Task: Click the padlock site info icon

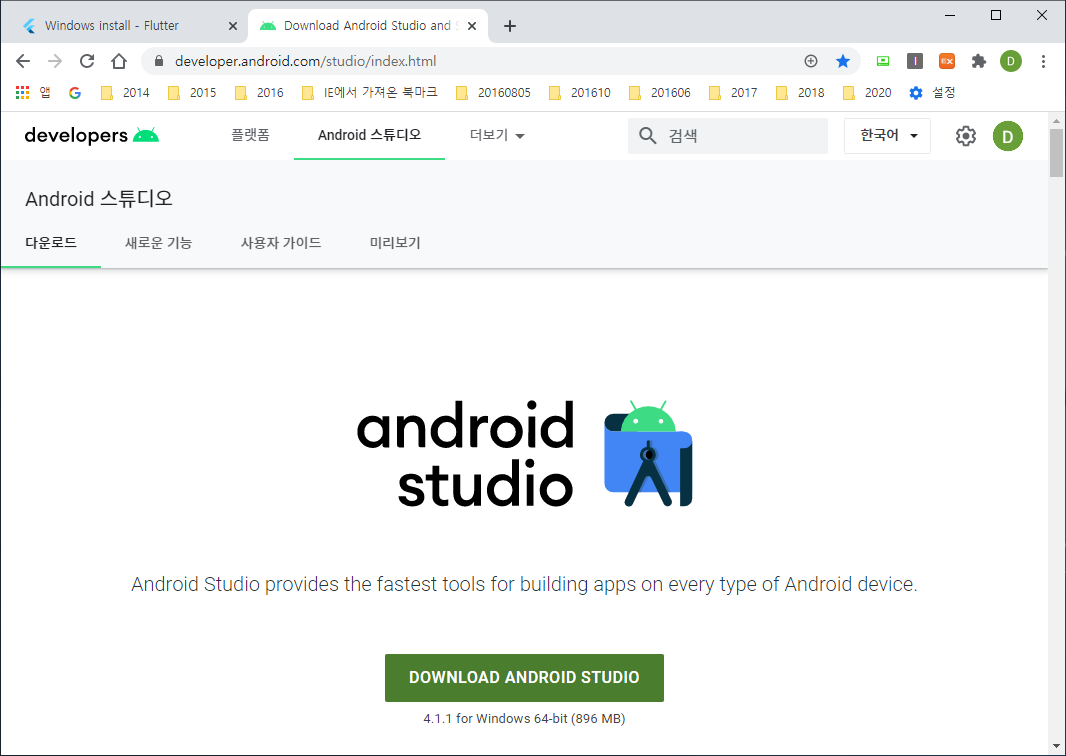Action: tap(159, 61)
